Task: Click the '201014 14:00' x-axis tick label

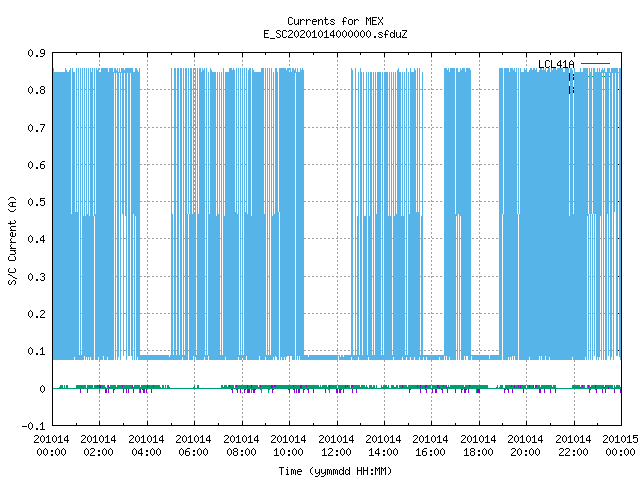Action: 383,446
